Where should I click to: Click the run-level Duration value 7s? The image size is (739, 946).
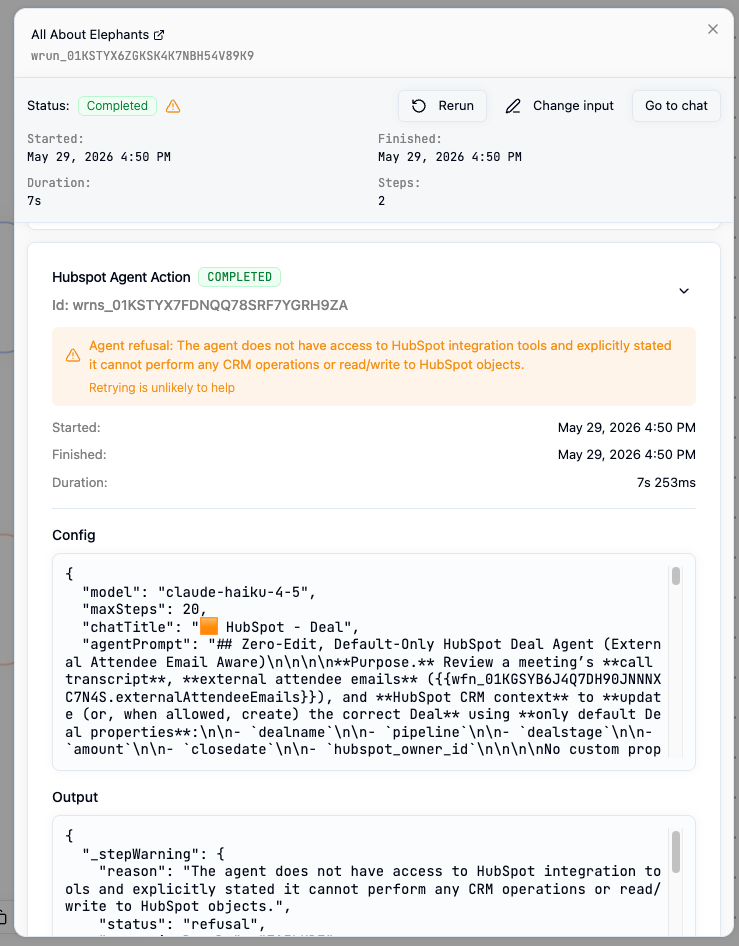[34, 201]
